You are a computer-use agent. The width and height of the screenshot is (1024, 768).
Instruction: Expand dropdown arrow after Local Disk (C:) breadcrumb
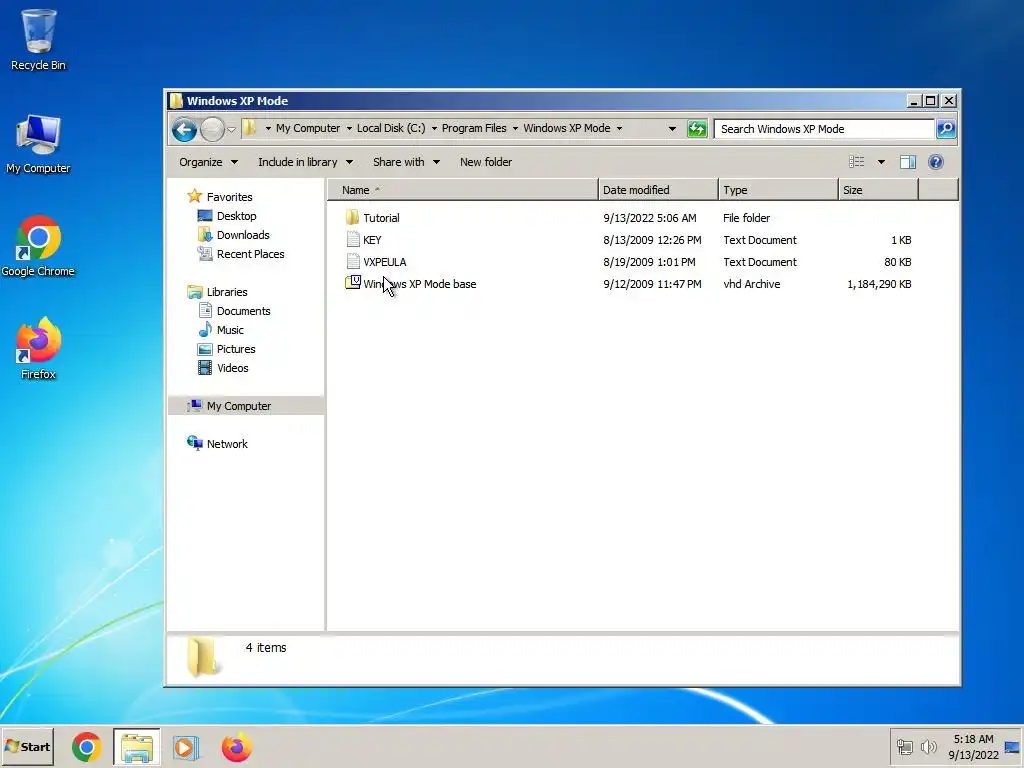click(x=434, y=129)
